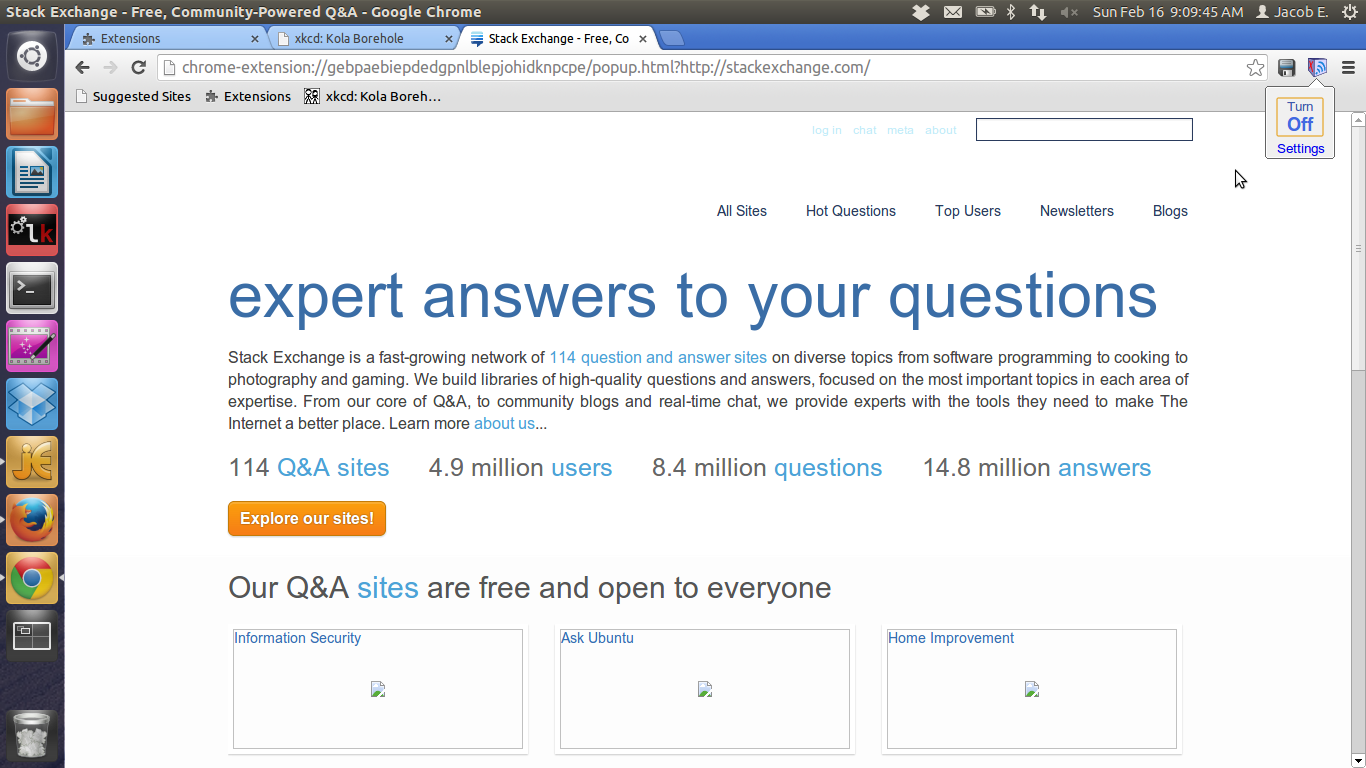The image size is (1366, 768).
Task: Open Hot Questions page
Action: (851, 211)
